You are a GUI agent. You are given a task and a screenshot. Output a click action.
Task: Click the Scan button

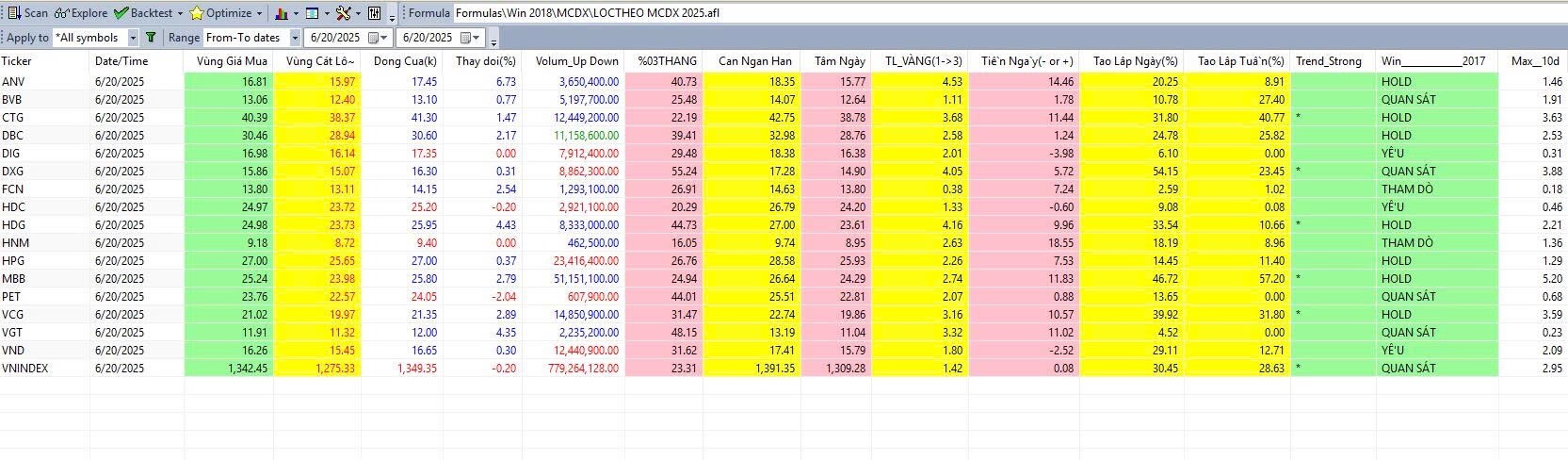point(27,13)
